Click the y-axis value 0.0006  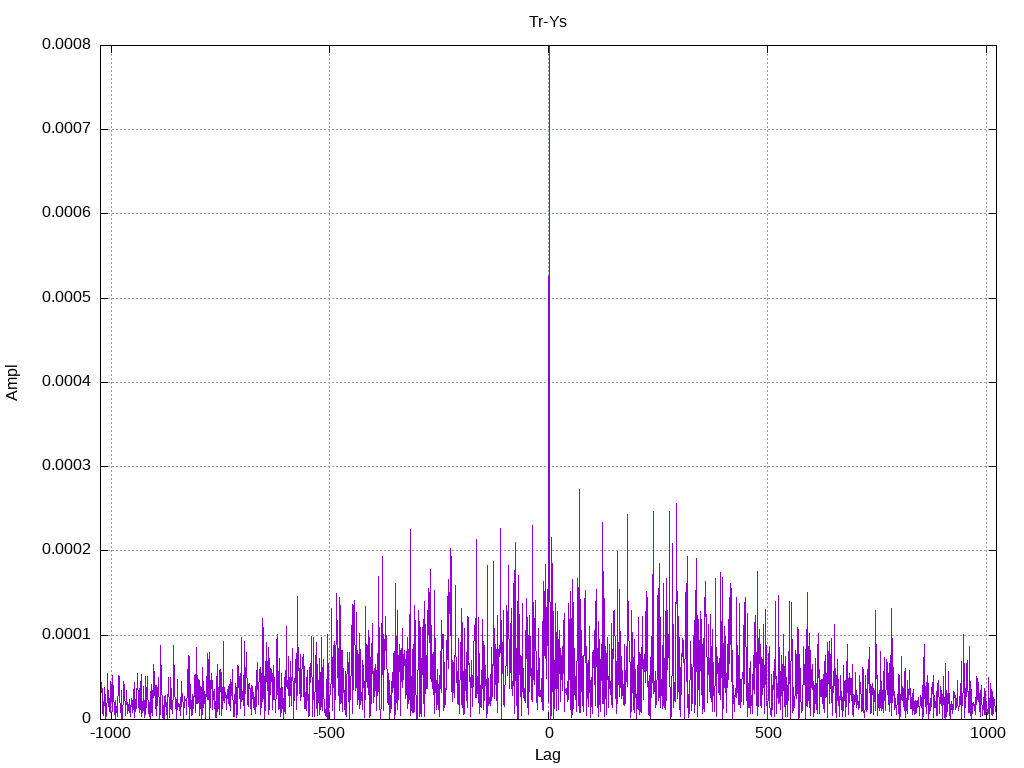pos(66,213)
